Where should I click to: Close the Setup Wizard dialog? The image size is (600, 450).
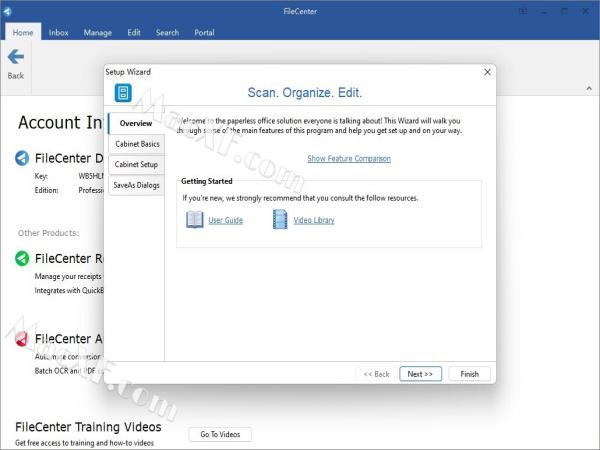(487, 72)
